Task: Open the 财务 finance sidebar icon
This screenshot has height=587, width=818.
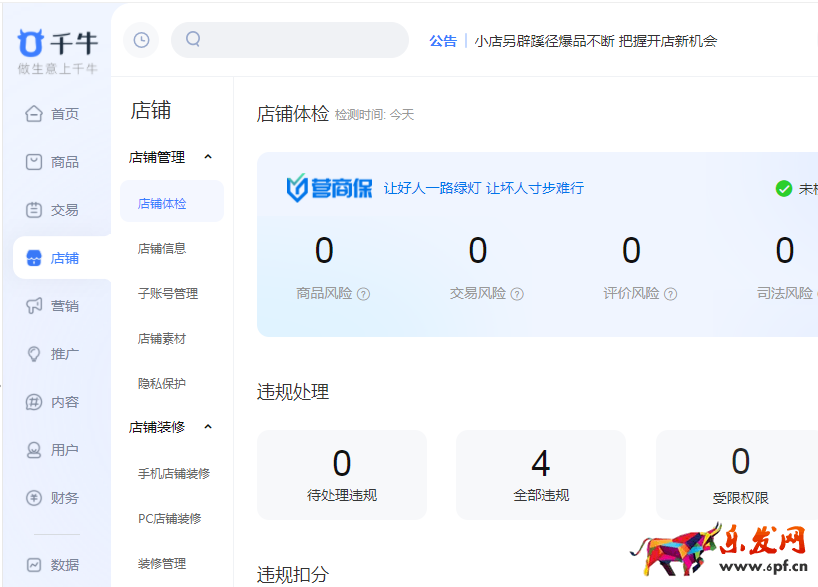Action: (36, 497)
